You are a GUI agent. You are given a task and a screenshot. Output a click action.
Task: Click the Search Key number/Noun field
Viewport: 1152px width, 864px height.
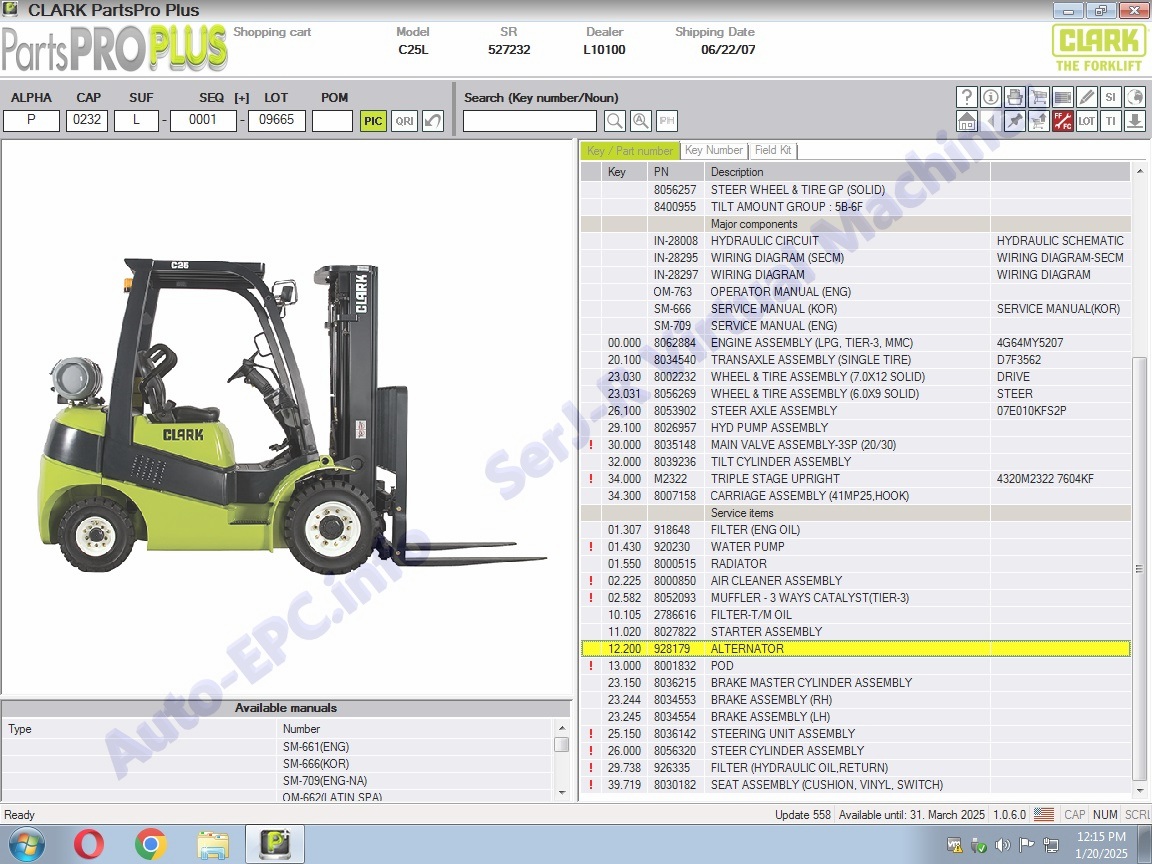[530, 121]
